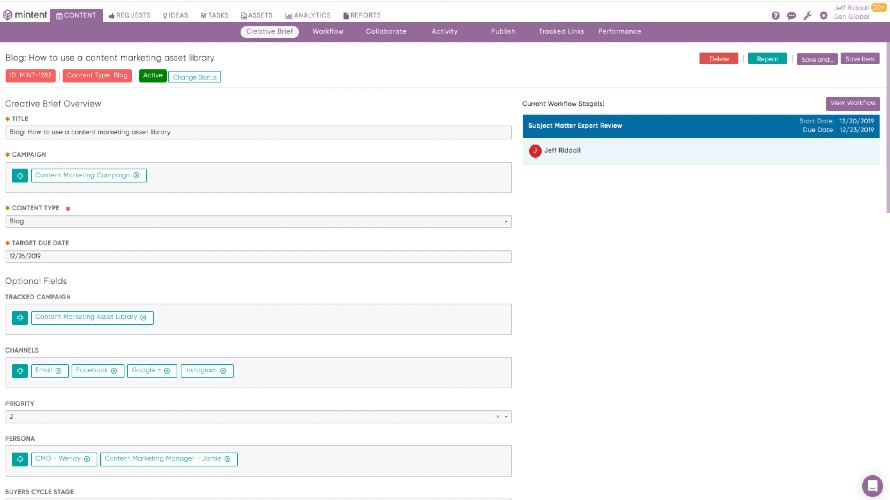Remove the Email channel tag

point(58,371)
